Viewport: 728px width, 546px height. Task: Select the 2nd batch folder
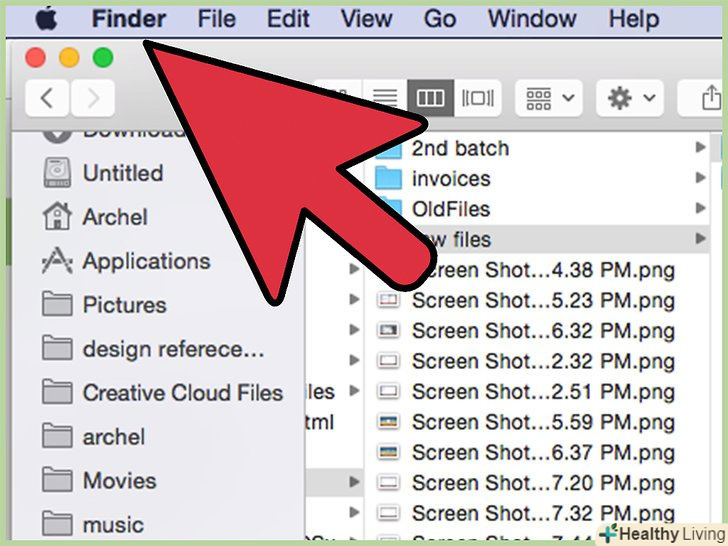[460, 149]
